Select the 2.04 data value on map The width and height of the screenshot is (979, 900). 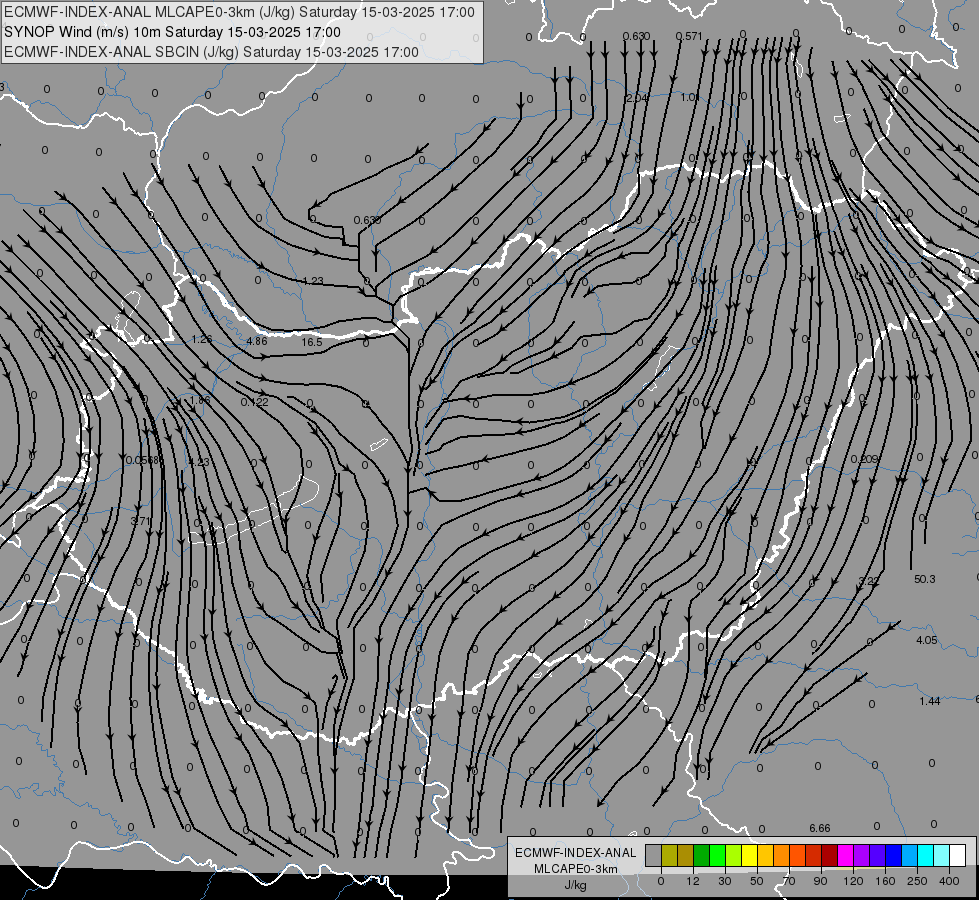637,98
